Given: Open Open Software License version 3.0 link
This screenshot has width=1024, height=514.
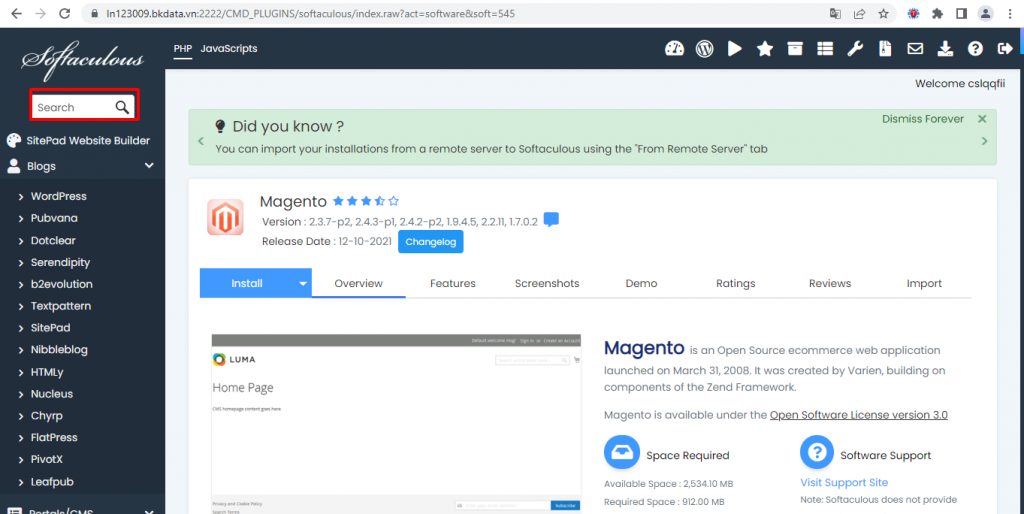Looking at the screenshot, I should (859, 415).
